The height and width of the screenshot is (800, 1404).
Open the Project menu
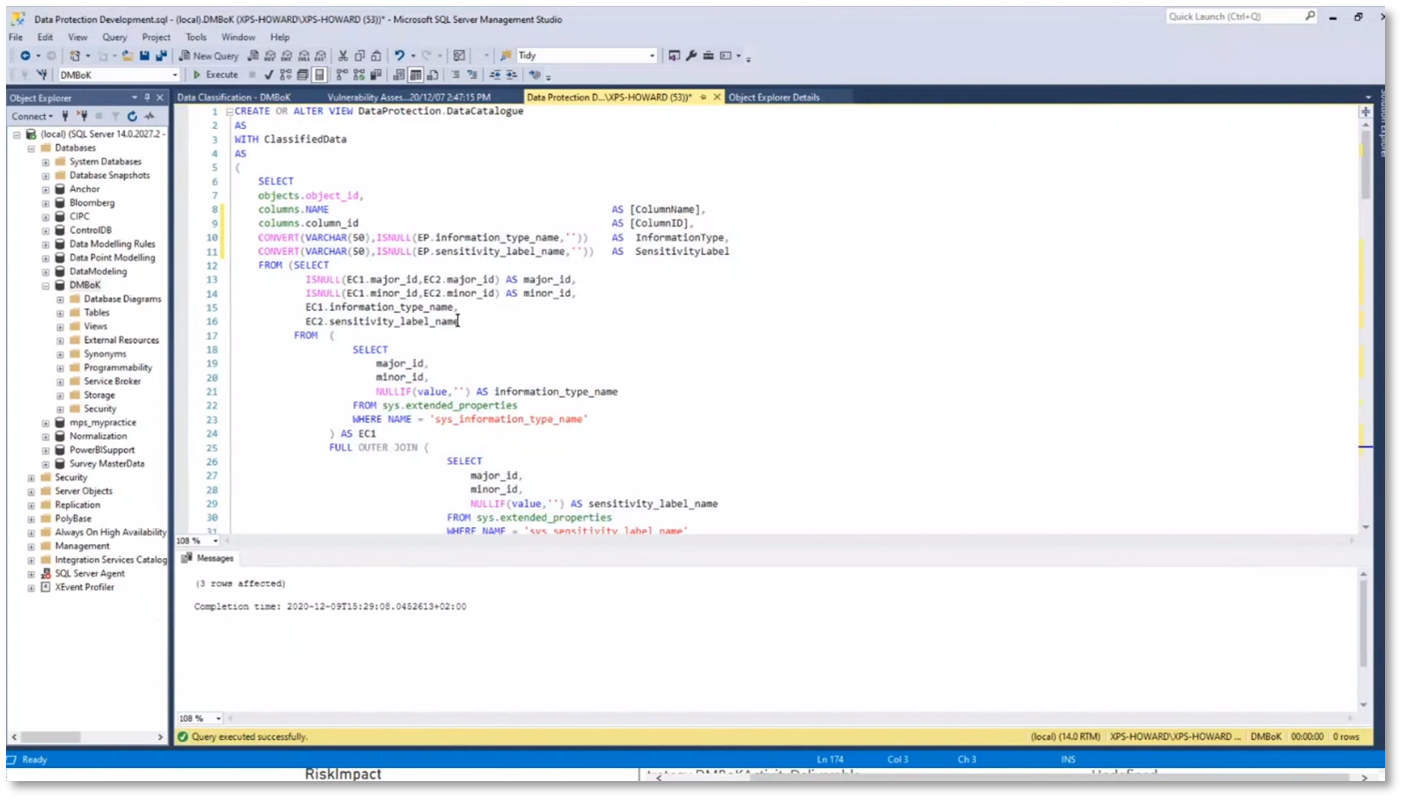[x=156, y=37]
